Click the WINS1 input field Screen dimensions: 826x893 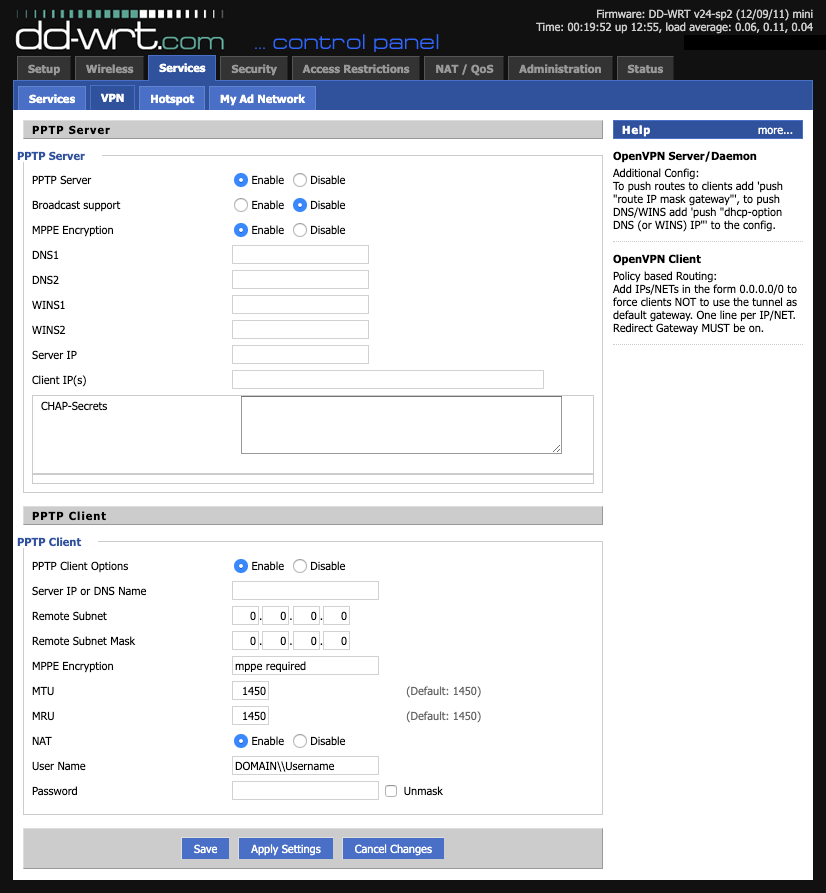(x=300, y=305)
